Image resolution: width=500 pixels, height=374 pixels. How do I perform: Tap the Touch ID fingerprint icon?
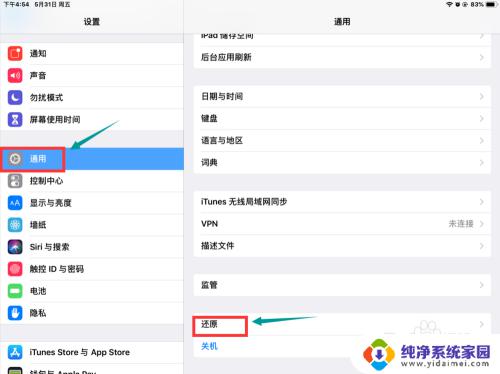click(x=15, y=269)
